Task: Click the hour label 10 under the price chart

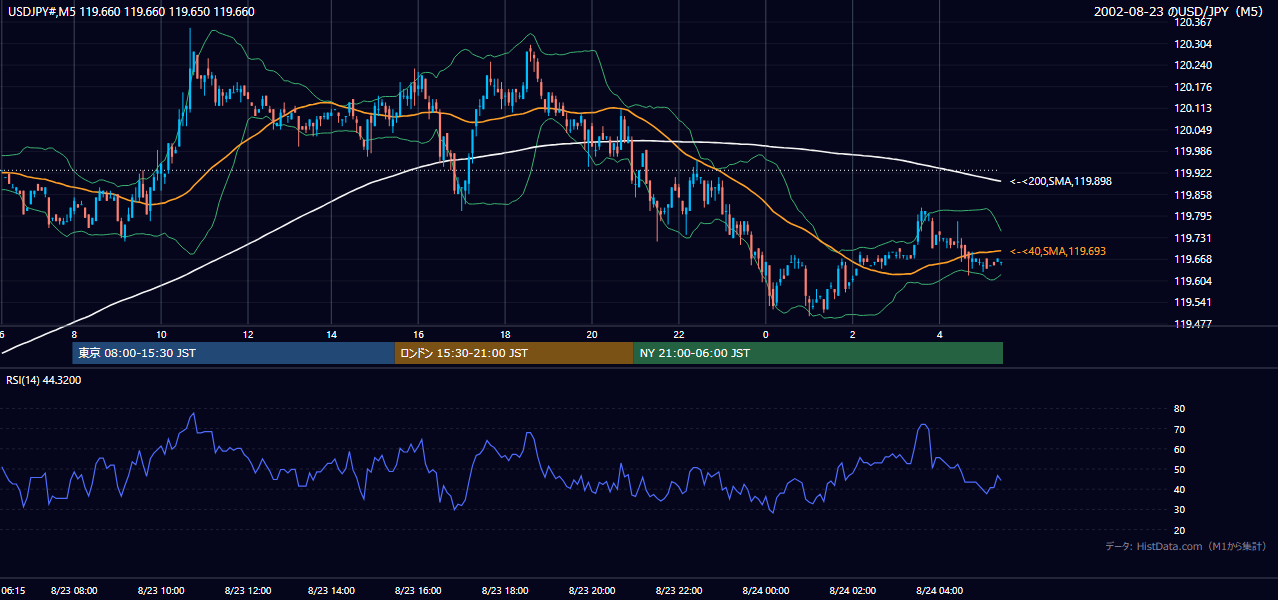Action: pos(161,334)
